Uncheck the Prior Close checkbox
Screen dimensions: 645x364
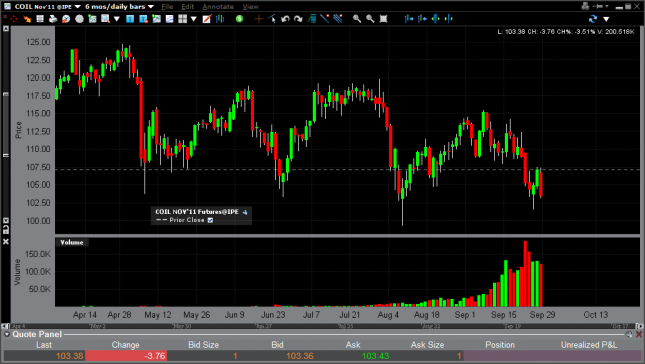pos(210,220)
